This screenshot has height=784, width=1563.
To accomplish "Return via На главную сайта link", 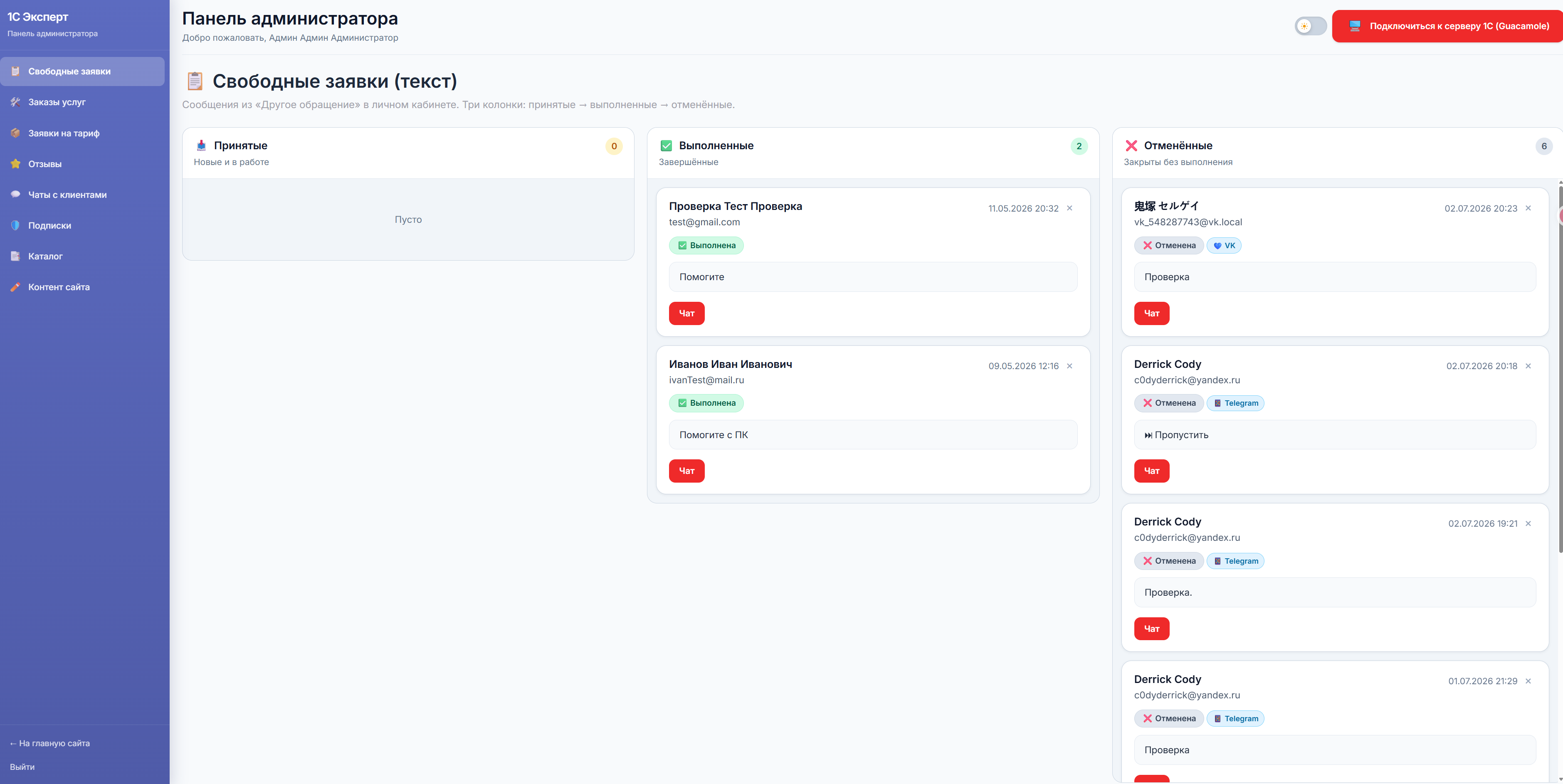I will pos(50,743).
